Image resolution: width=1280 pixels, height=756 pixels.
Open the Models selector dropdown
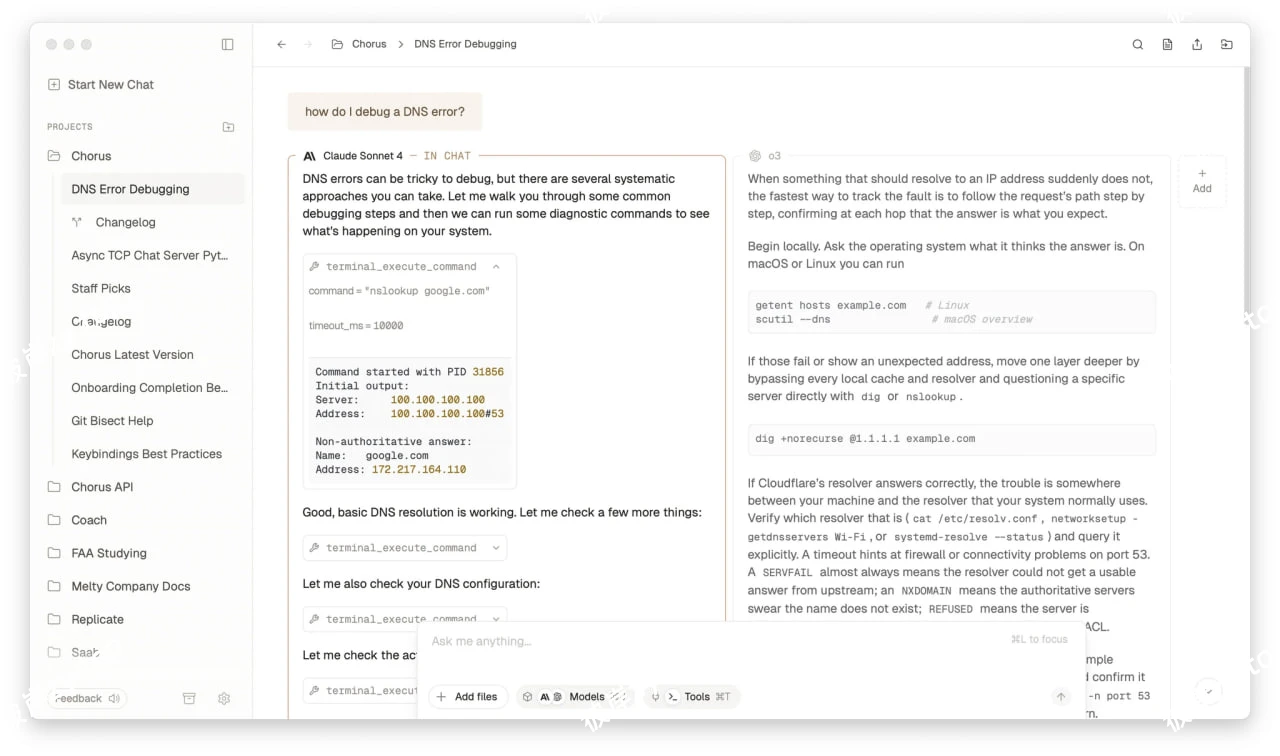pyautogui.click(x=587, y=697)
